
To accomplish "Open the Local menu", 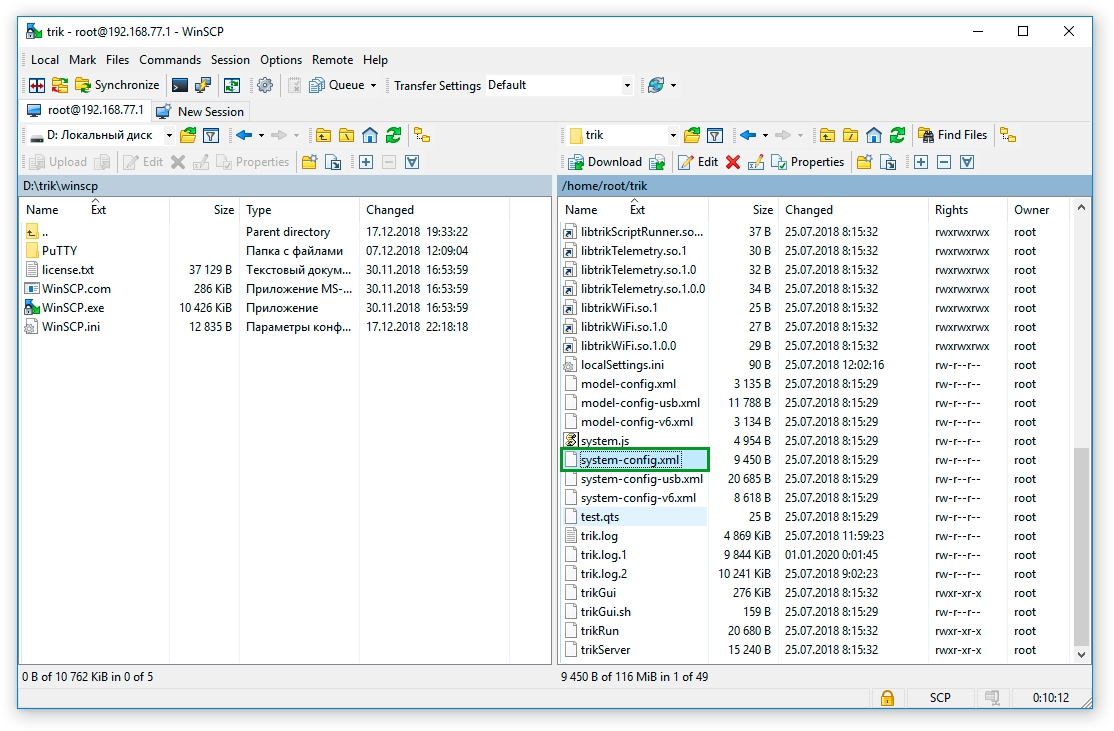I will [x=45, y=60].
